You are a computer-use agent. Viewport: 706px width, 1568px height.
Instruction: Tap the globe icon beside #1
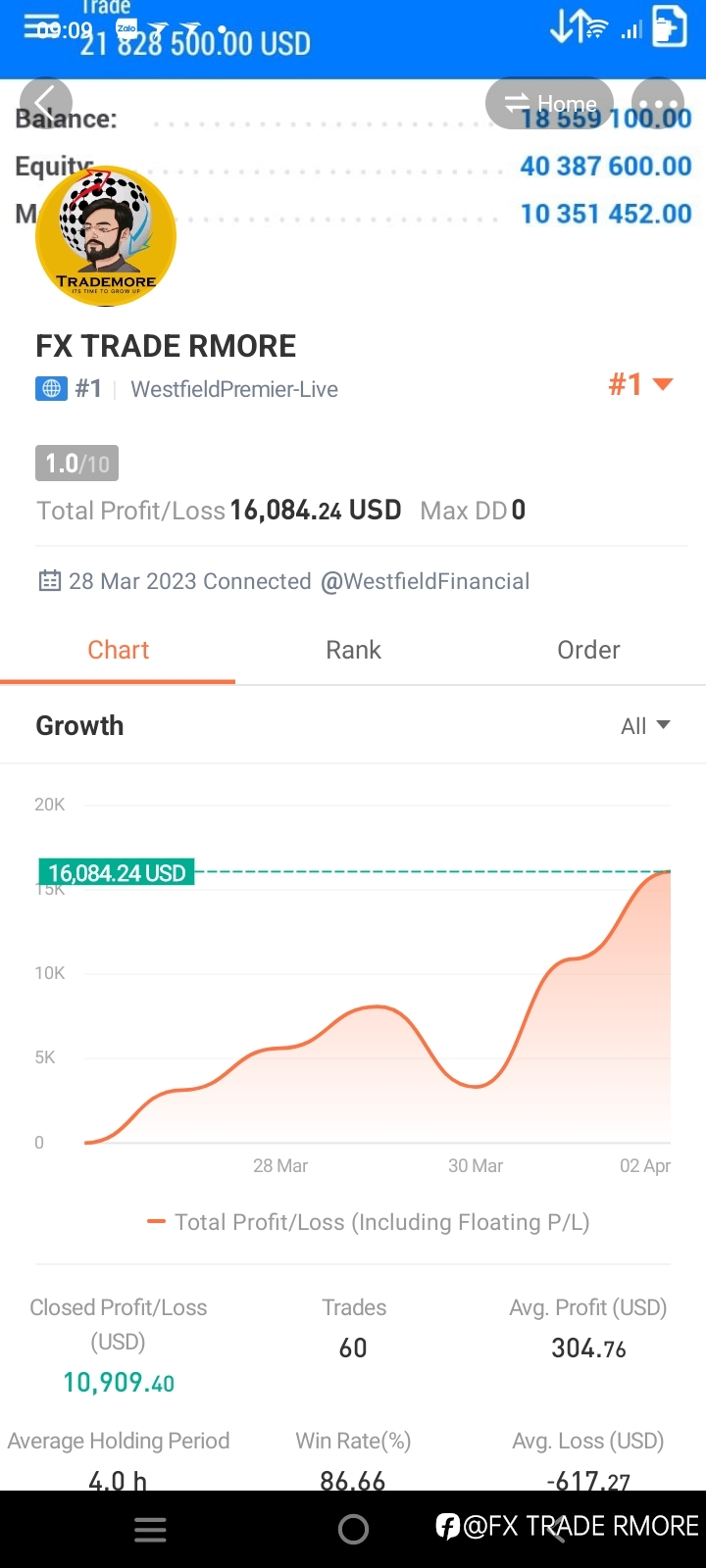tap(51, 389)
